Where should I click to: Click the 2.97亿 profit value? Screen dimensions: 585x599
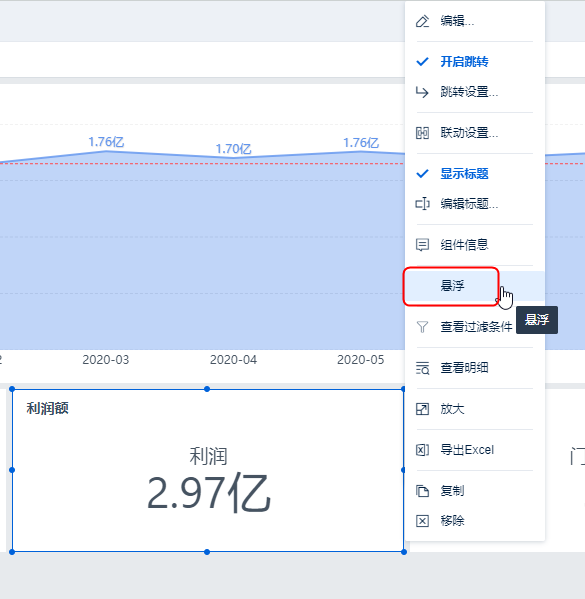point(209,493)
